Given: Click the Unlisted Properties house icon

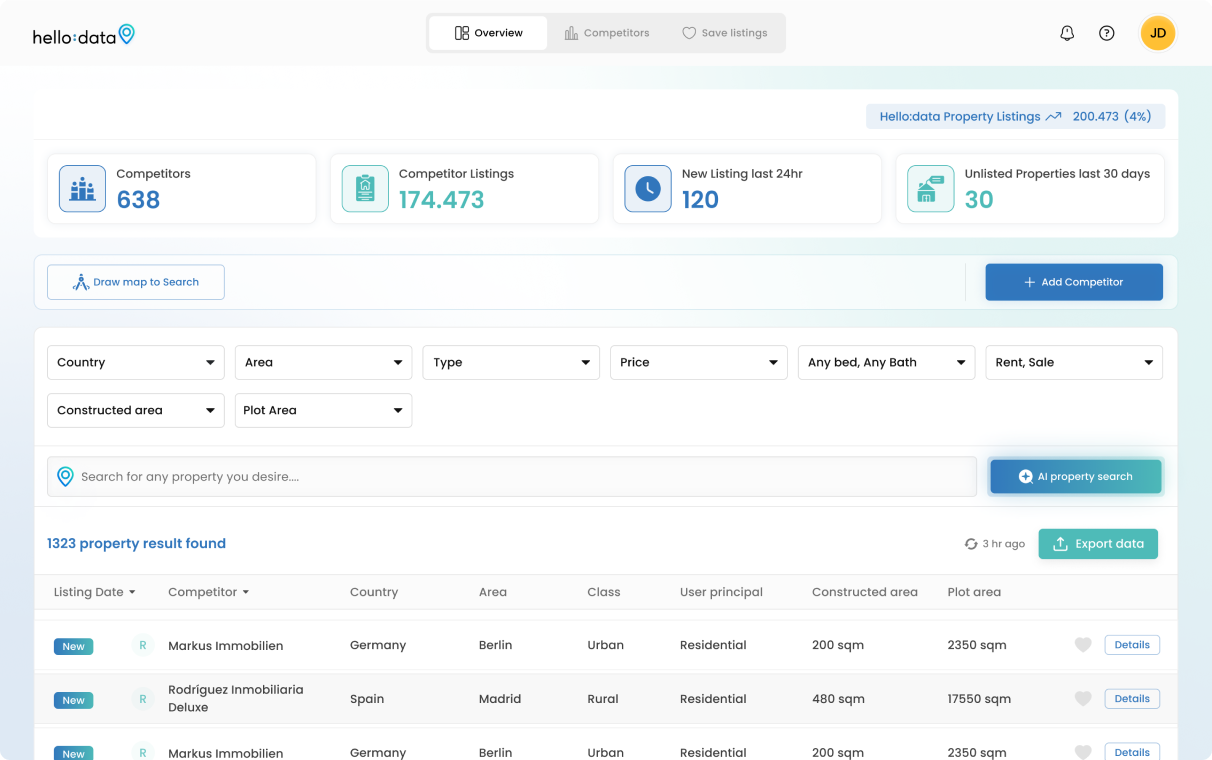Looking at the screenshot, I should [x=930, y=188].
